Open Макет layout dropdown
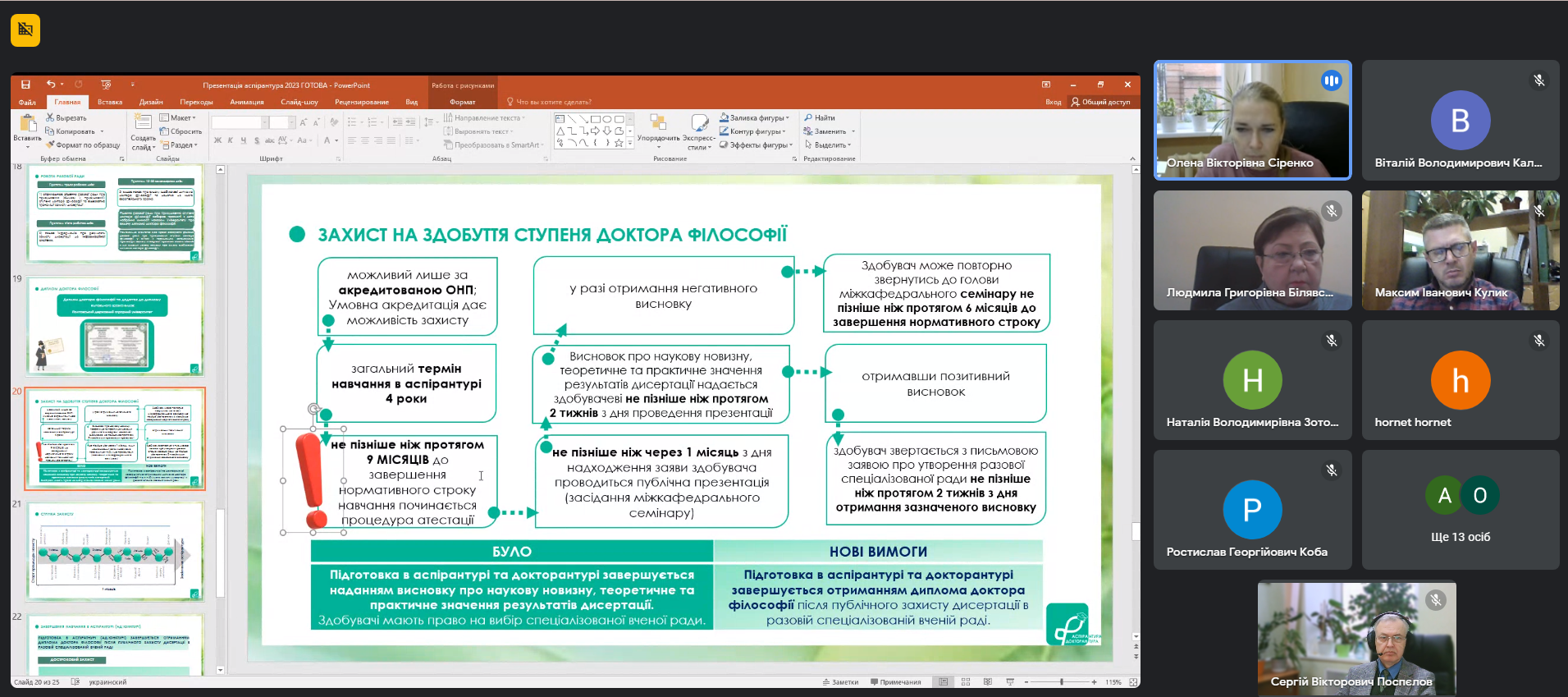This screenshot has height=697, width=1568. [178, 117]
